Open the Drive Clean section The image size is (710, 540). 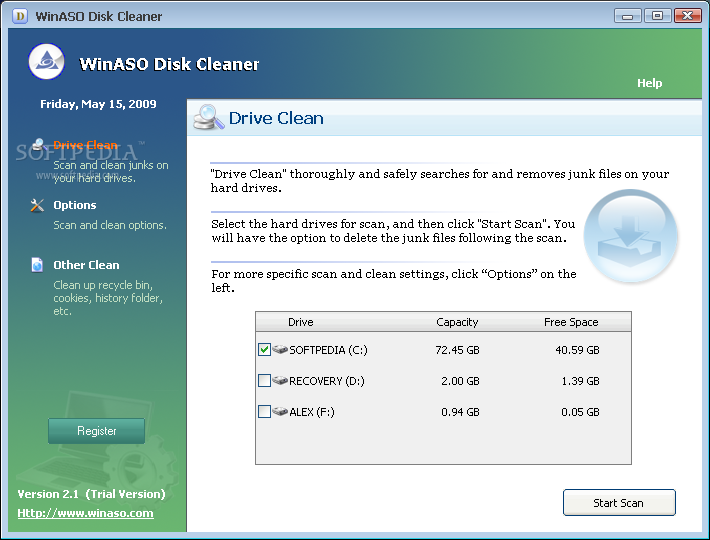pos(86,145)
